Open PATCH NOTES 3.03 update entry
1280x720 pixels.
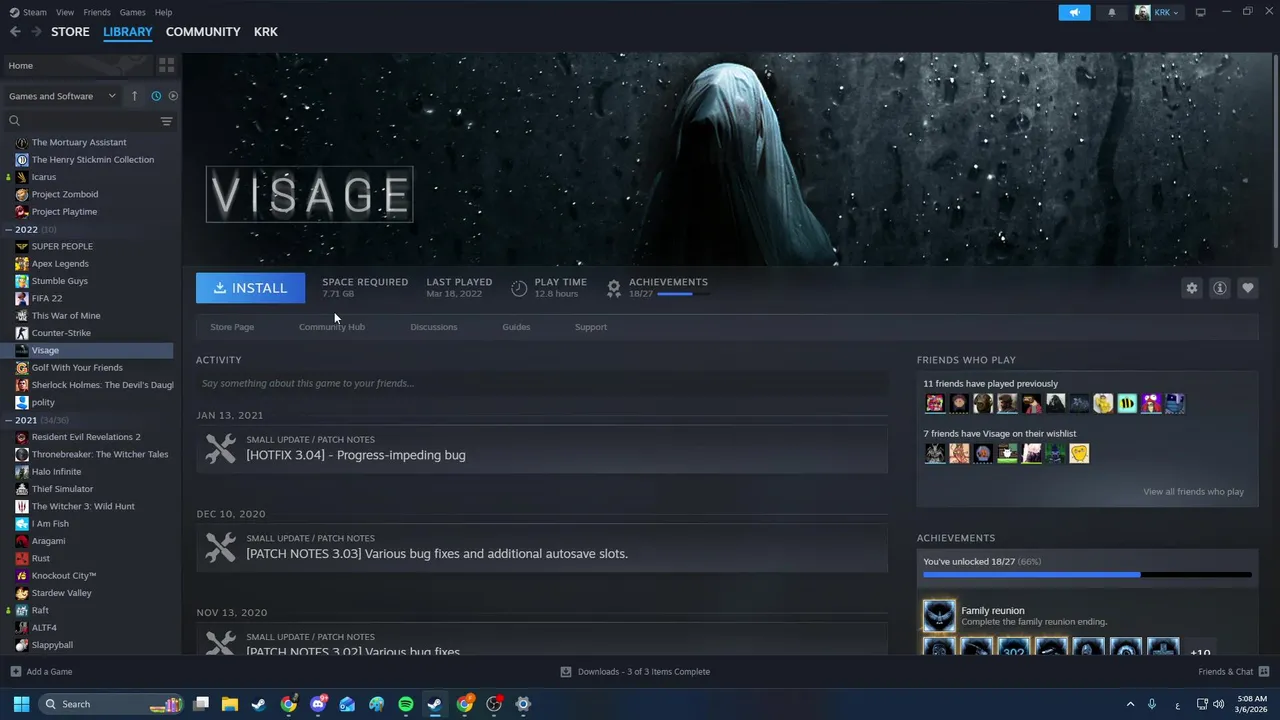coord(542,547)
